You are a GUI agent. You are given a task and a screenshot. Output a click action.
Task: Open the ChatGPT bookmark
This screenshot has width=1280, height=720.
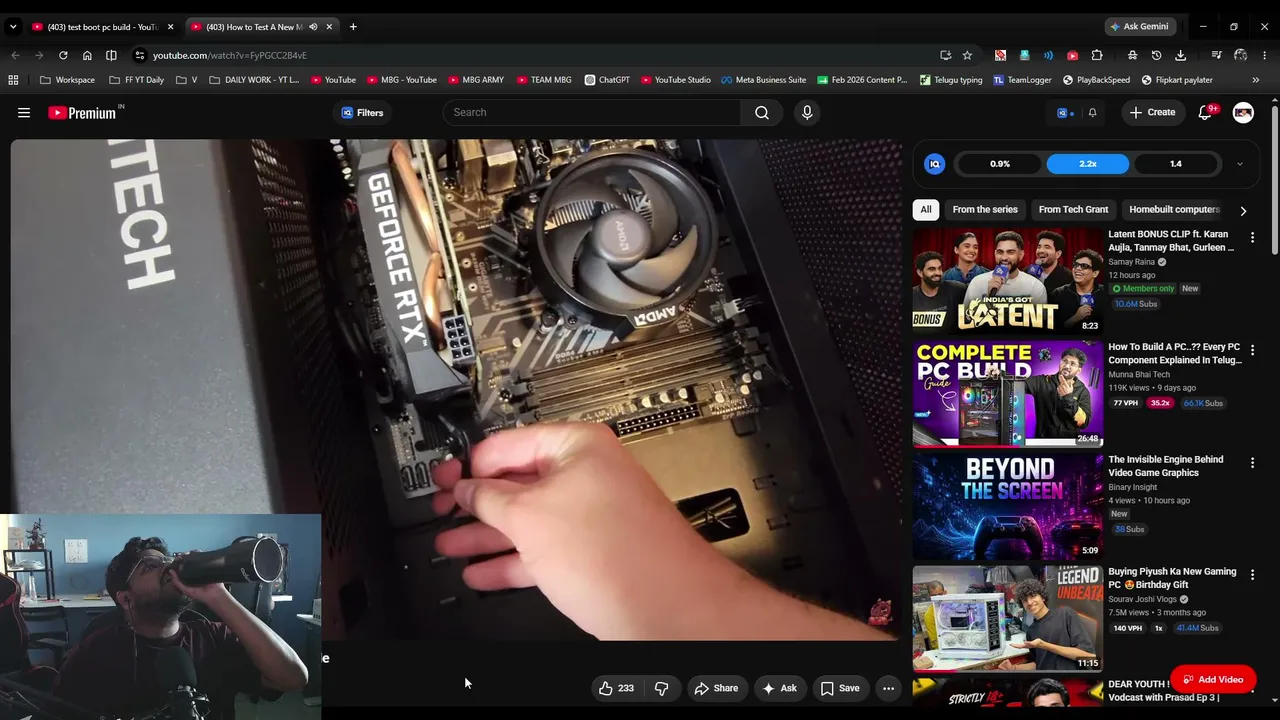[607, 80]
